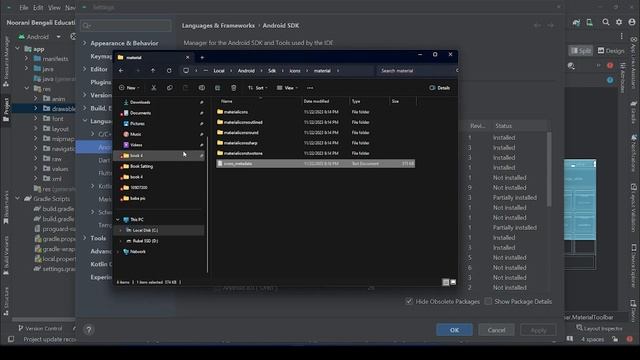This screenshot has height=360, width=640.
Task: Toggle Hide Obsolete Packages checkbox
Action: point(409,302)
